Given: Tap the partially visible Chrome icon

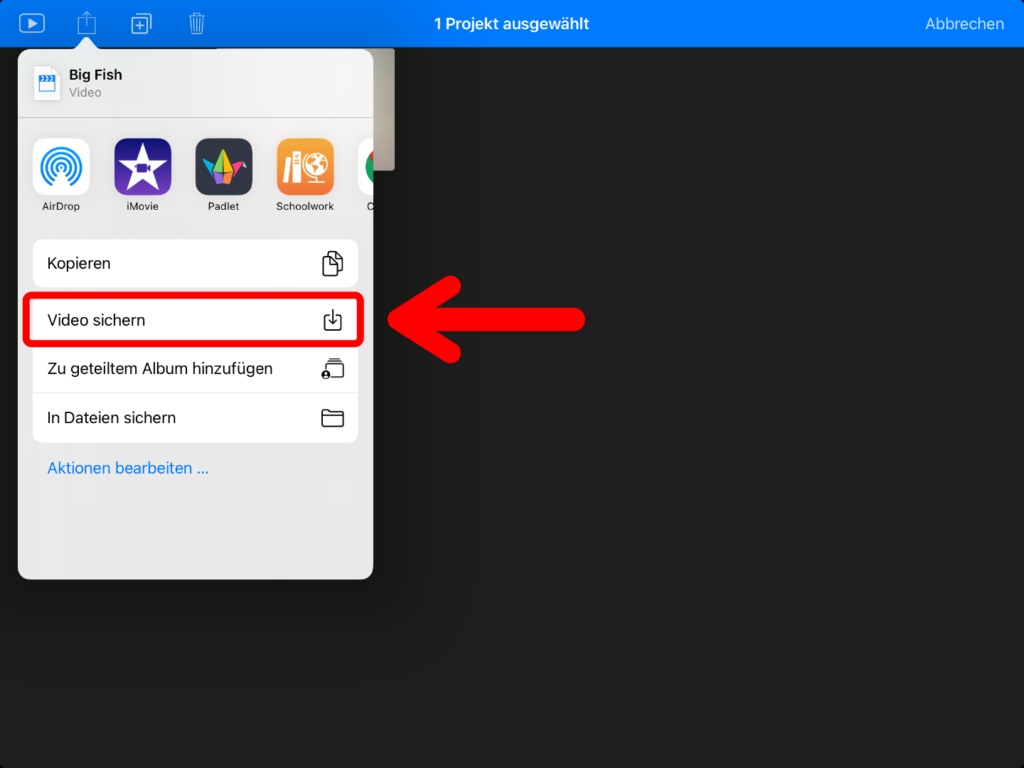Looking at the screenshot, I should coord(366,167).
